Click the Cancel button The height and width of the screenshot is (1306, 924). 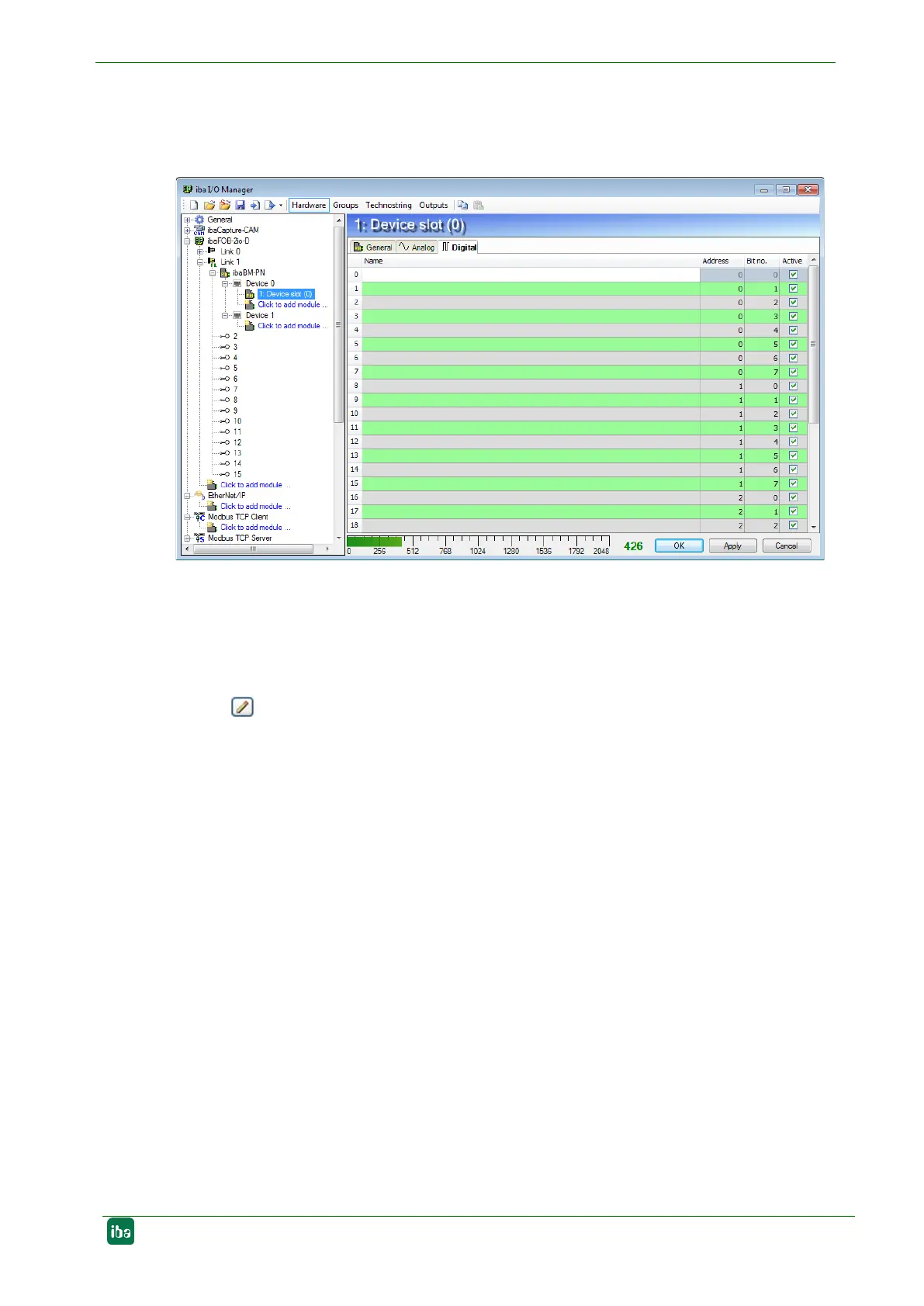click(786, 546)
